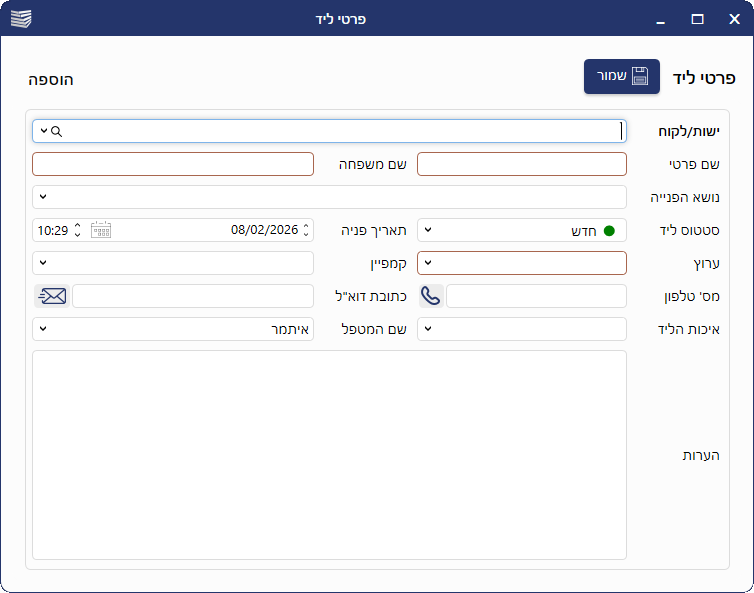Minimize the פרטי ליד window
Viewport: 754px width, 593px height.
coord(660,19)
